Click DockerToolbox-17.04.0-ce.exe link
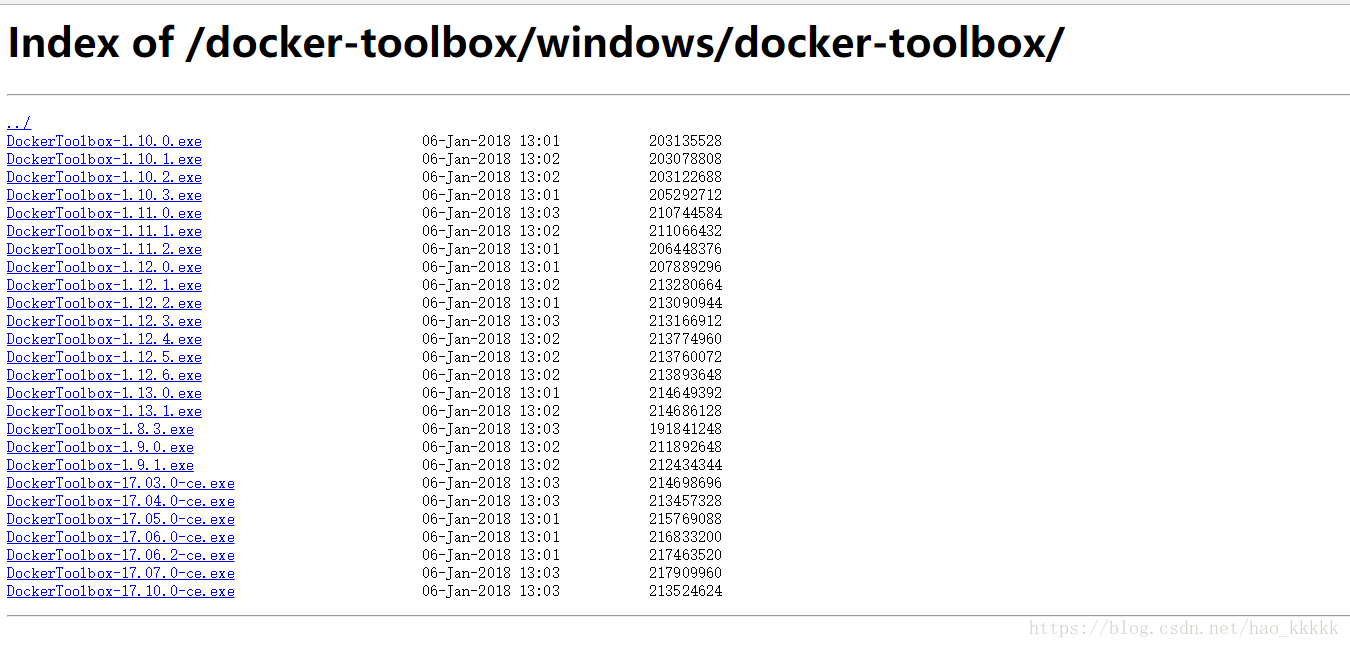This screenshot has width=1350, height=648. [120, 501]
